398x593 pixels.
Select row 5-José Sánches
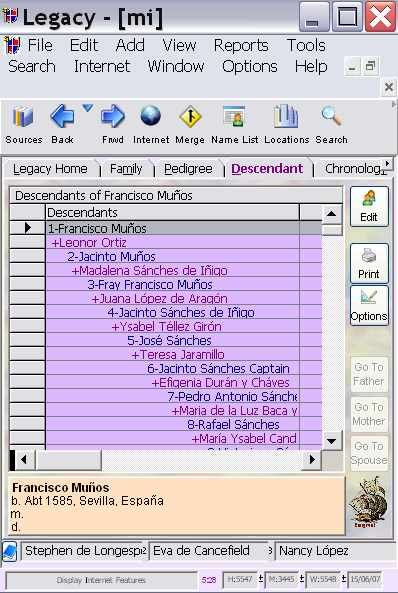coord(173,340)
